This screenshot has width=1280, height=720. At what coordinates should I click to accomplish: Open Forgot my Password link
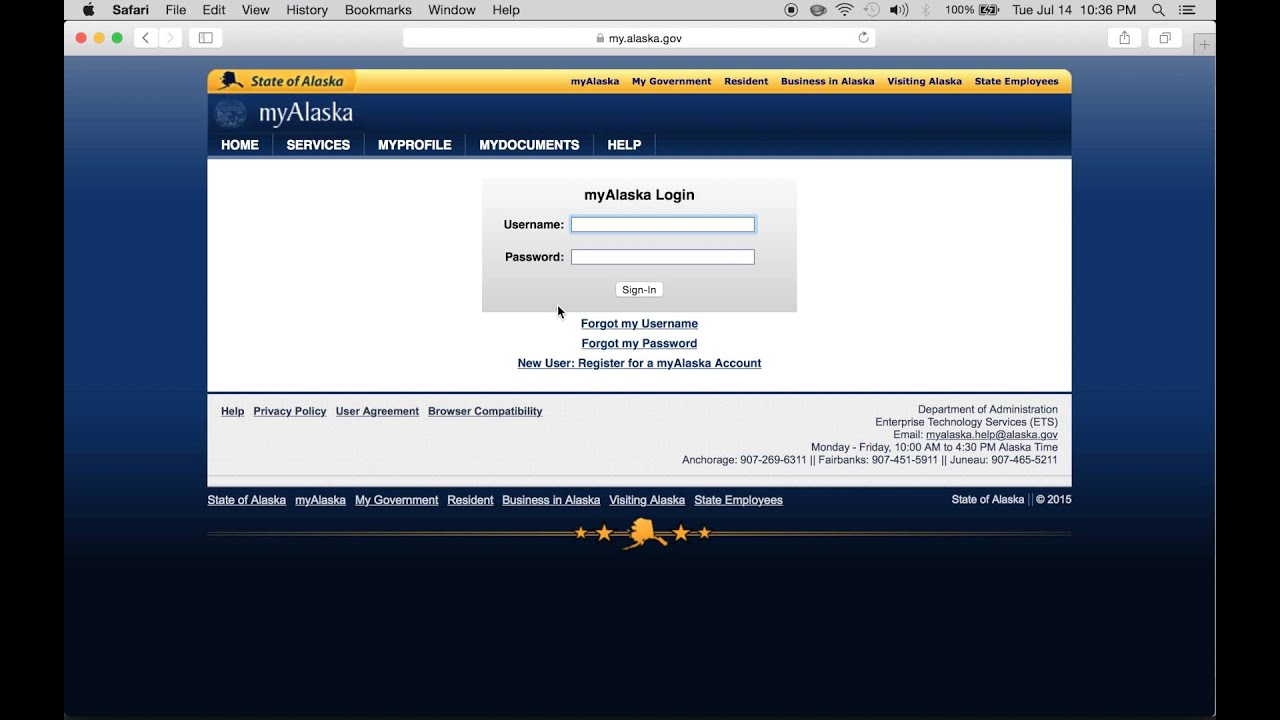point(639,343)
